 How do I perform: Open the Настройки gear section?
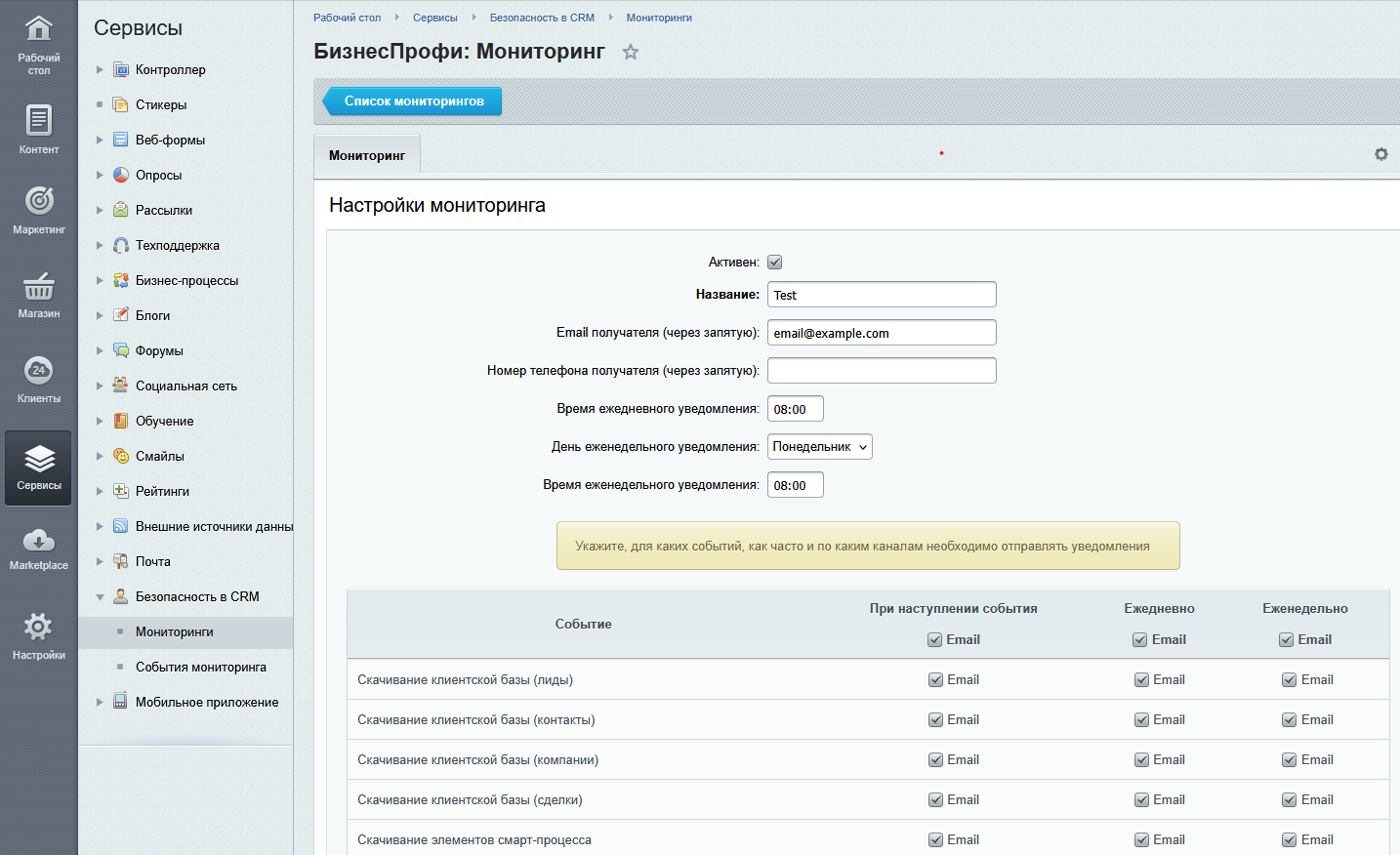click(39, 635)
